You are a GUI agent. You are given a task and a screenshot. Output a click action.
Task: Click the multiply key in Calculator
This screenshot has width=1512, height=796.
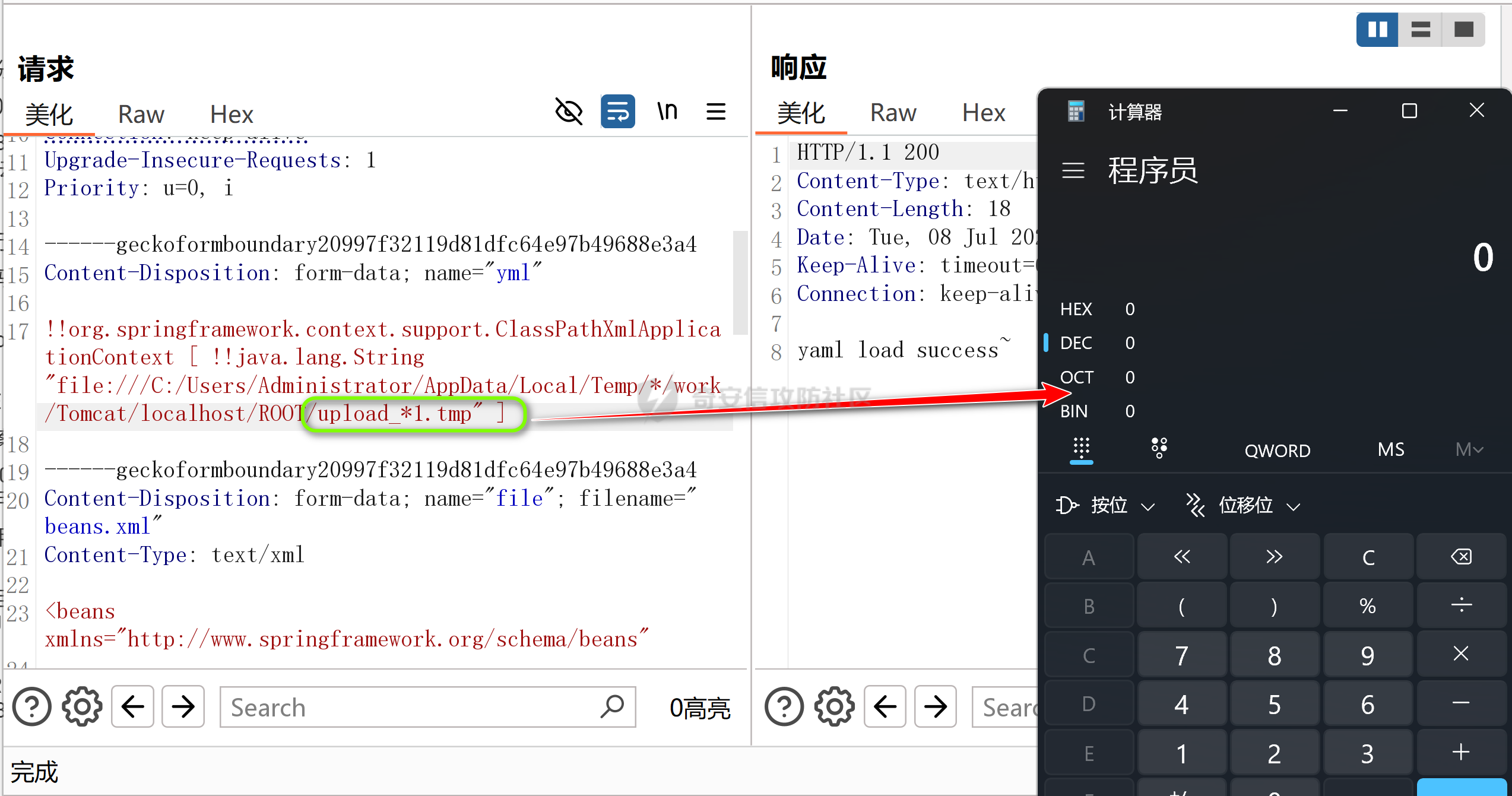pyautogui.click(x=1461, y=654)
